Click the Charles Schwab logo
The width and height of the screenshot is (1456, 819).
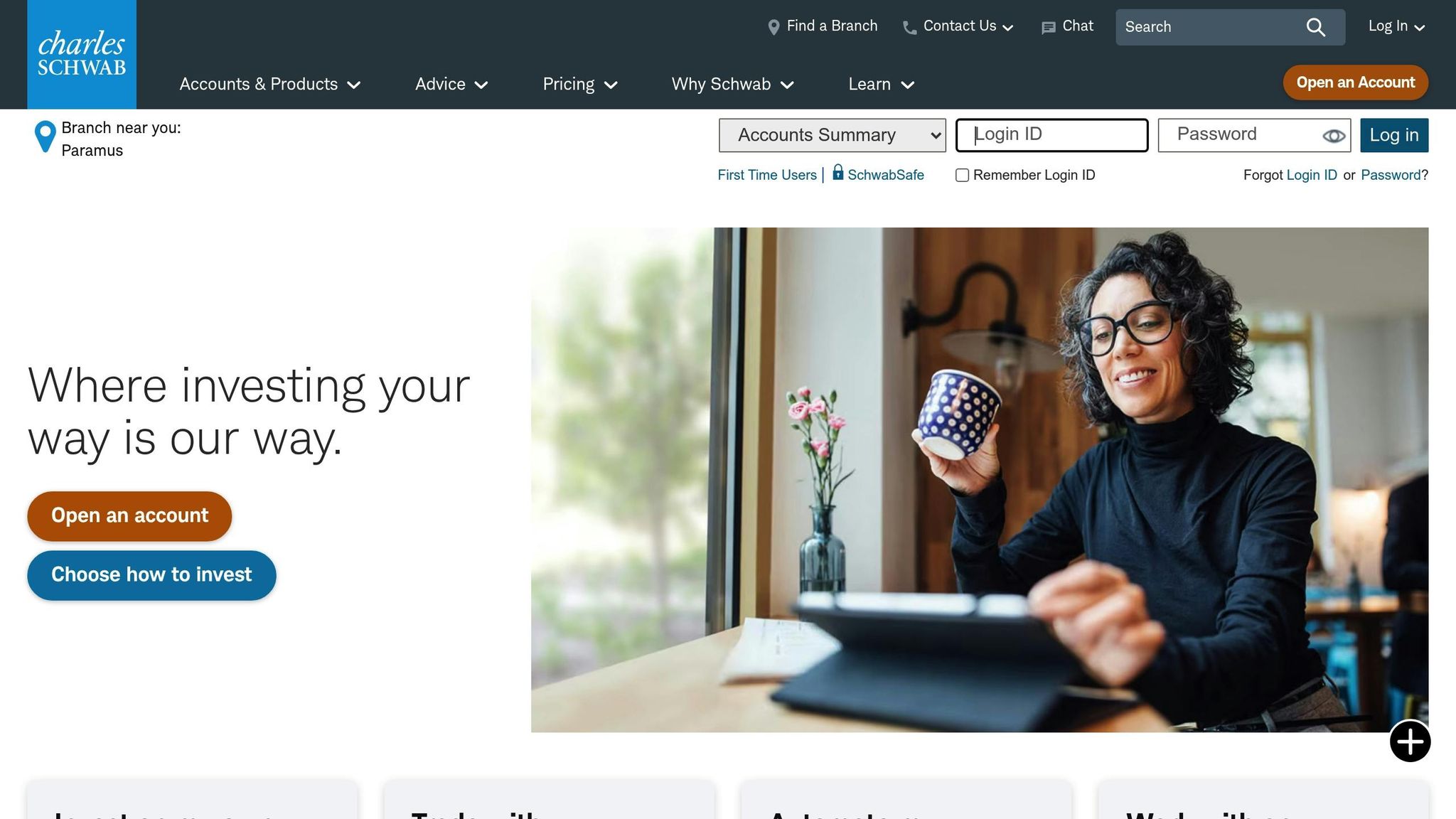(x=82, y=54)
